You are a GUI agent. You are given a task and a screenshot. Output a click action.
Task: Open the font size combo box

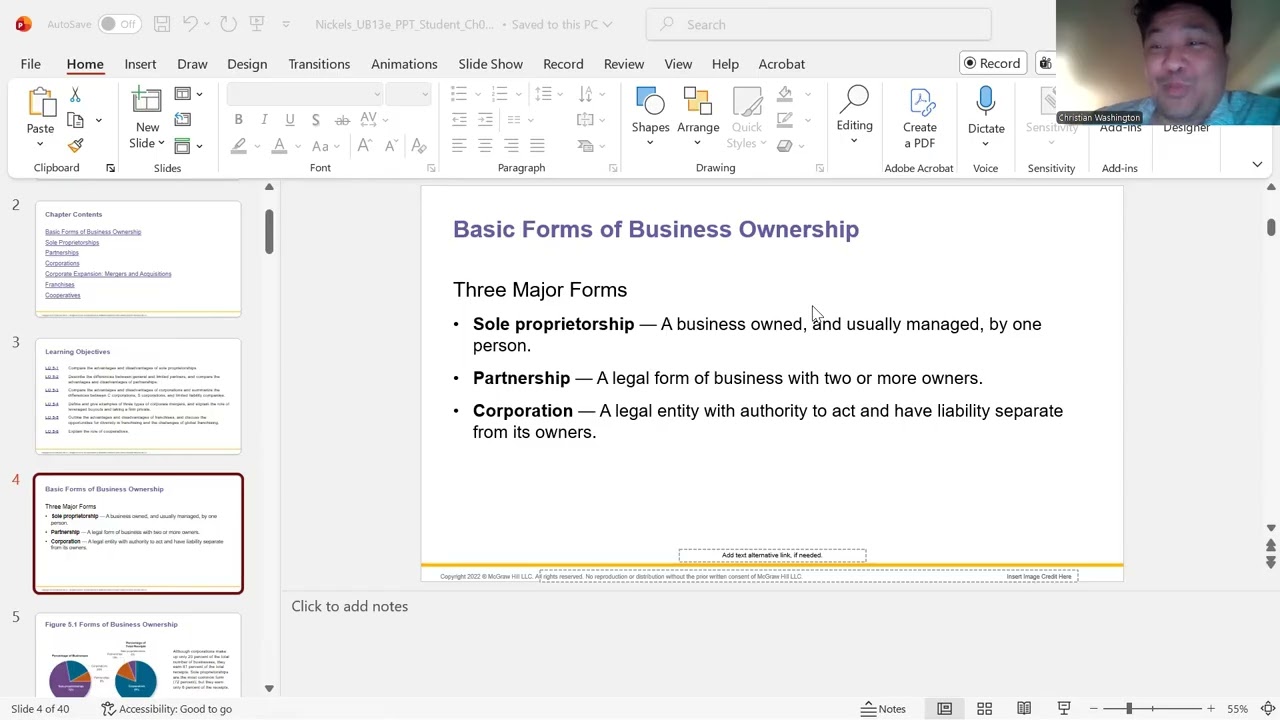pyautogui.click(x=408, y=94)
